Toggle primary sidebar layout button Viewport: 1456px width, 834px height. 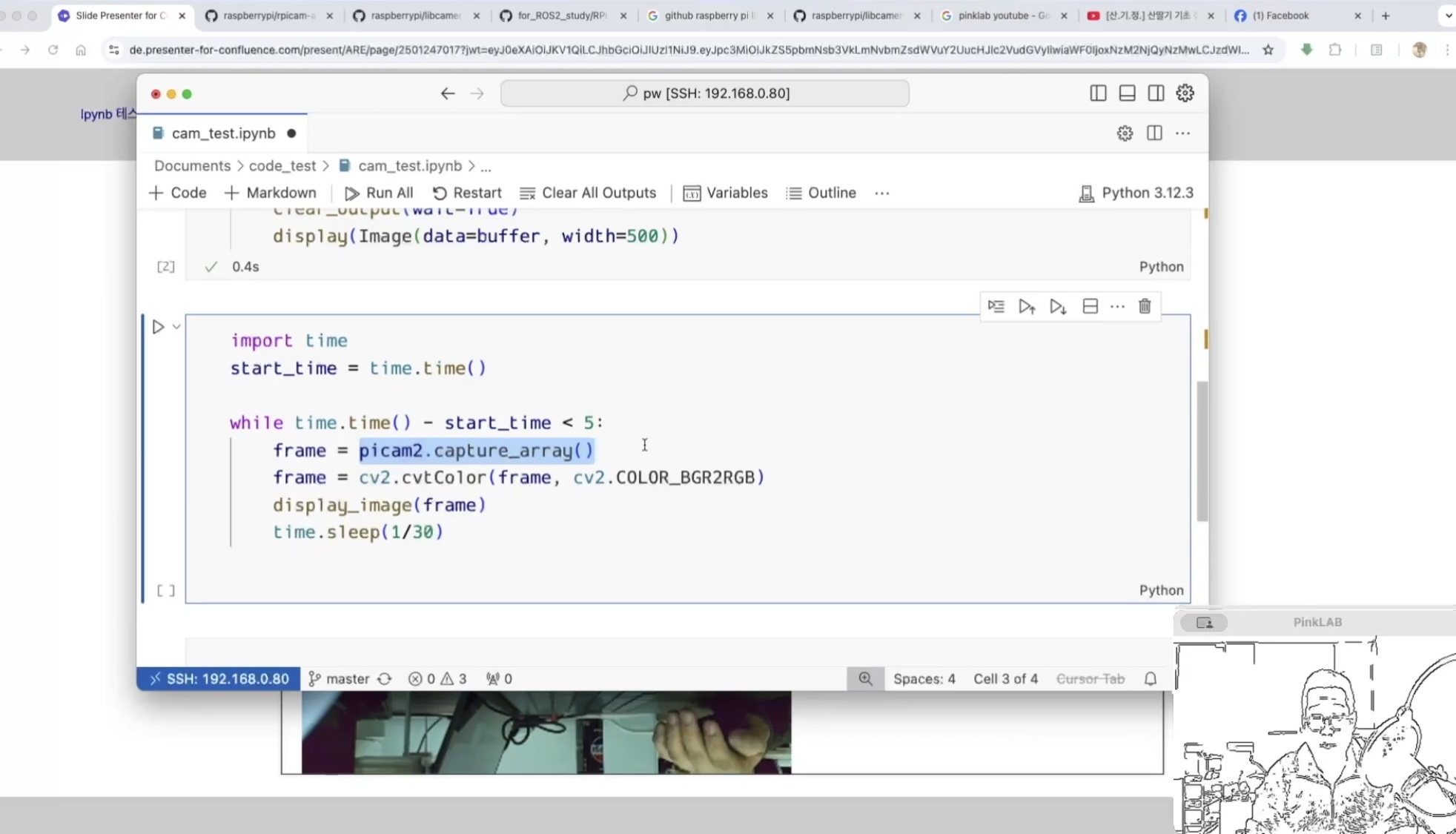[x=1098, y=93]
